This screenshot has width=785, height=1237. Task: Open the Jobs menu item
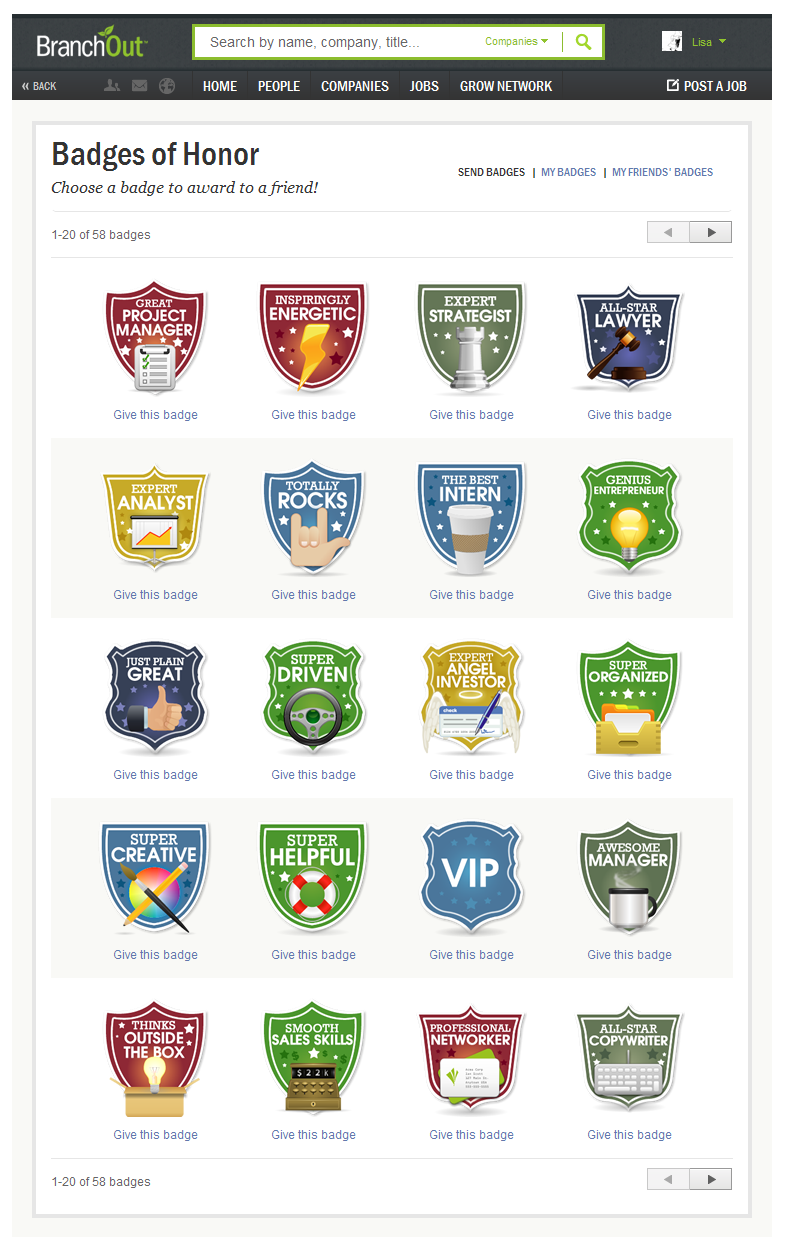(424, 86)
